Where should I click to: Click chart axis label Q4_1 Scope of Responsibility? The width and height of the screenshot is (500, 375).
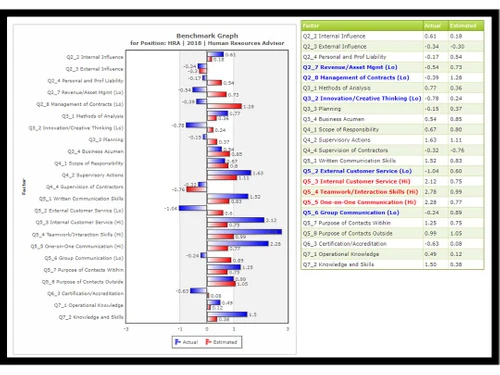pyautogui.click(x=89, y=163)
